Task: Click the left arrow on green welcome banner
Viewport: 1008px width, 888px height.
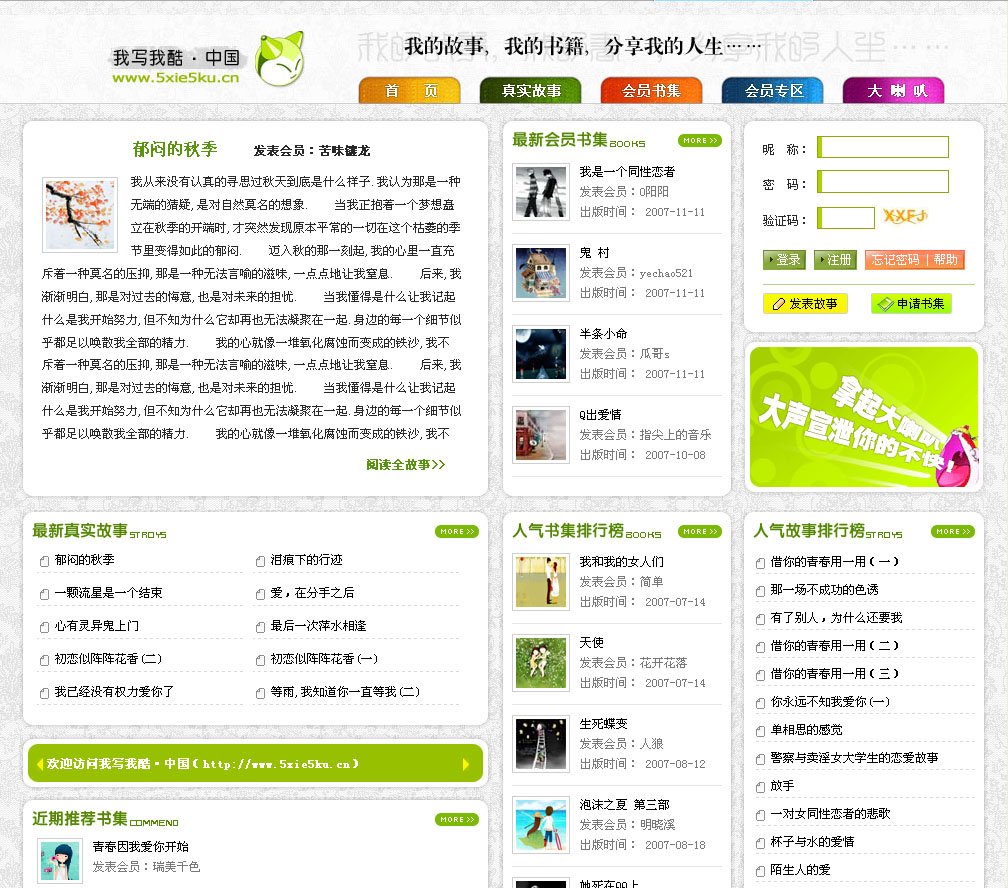Action: point(40,764)
